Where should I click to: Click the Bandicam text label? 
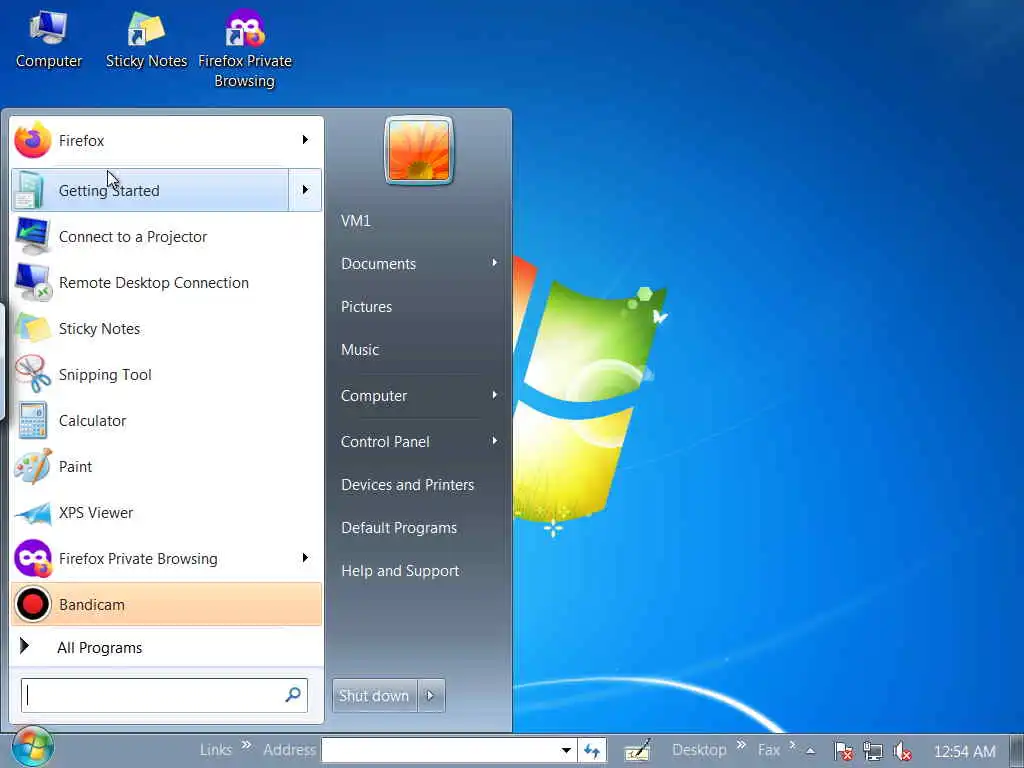pos(92,605)
